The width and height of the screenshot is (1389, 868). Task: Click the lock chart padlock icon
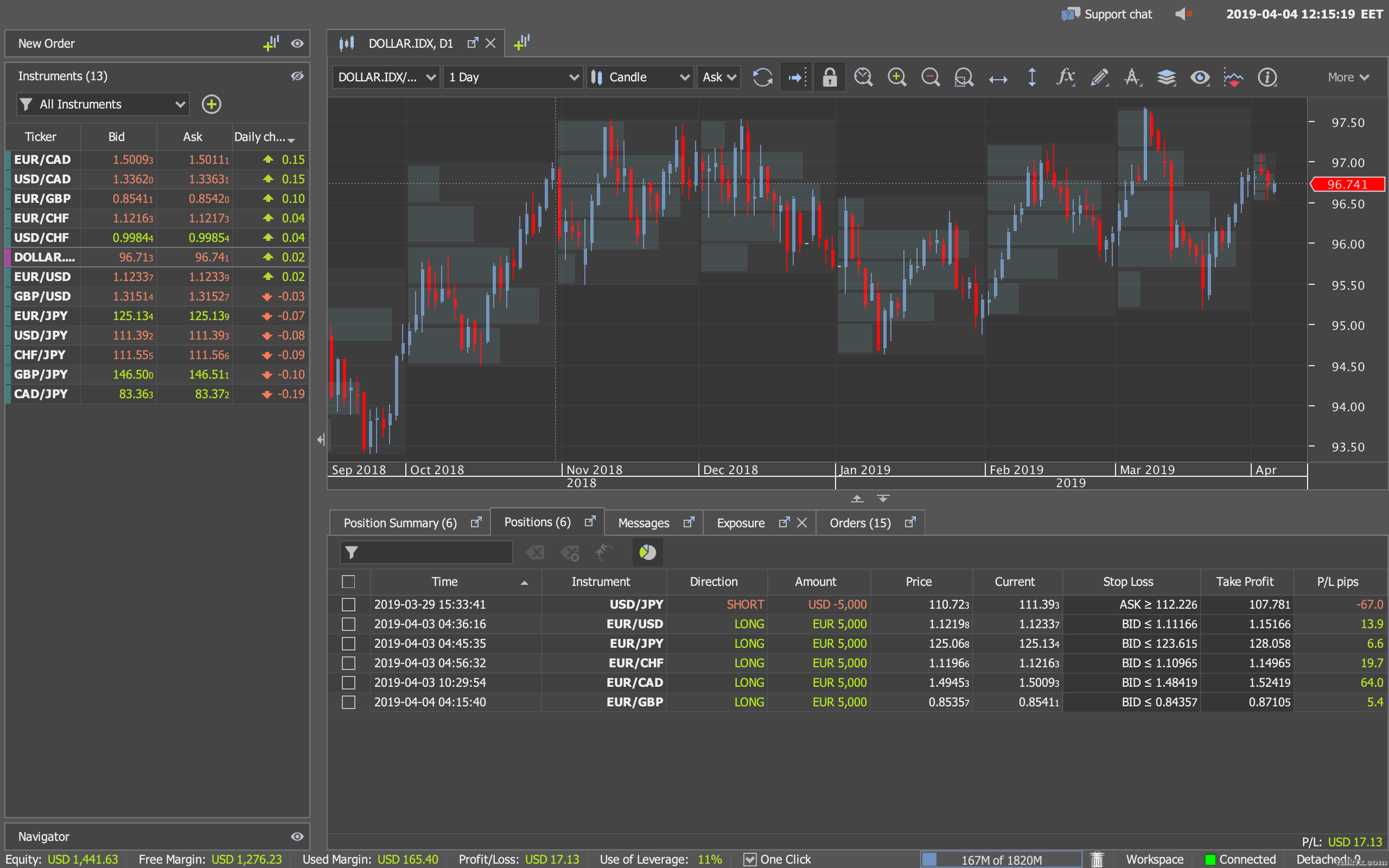click(x=830, y=77)
